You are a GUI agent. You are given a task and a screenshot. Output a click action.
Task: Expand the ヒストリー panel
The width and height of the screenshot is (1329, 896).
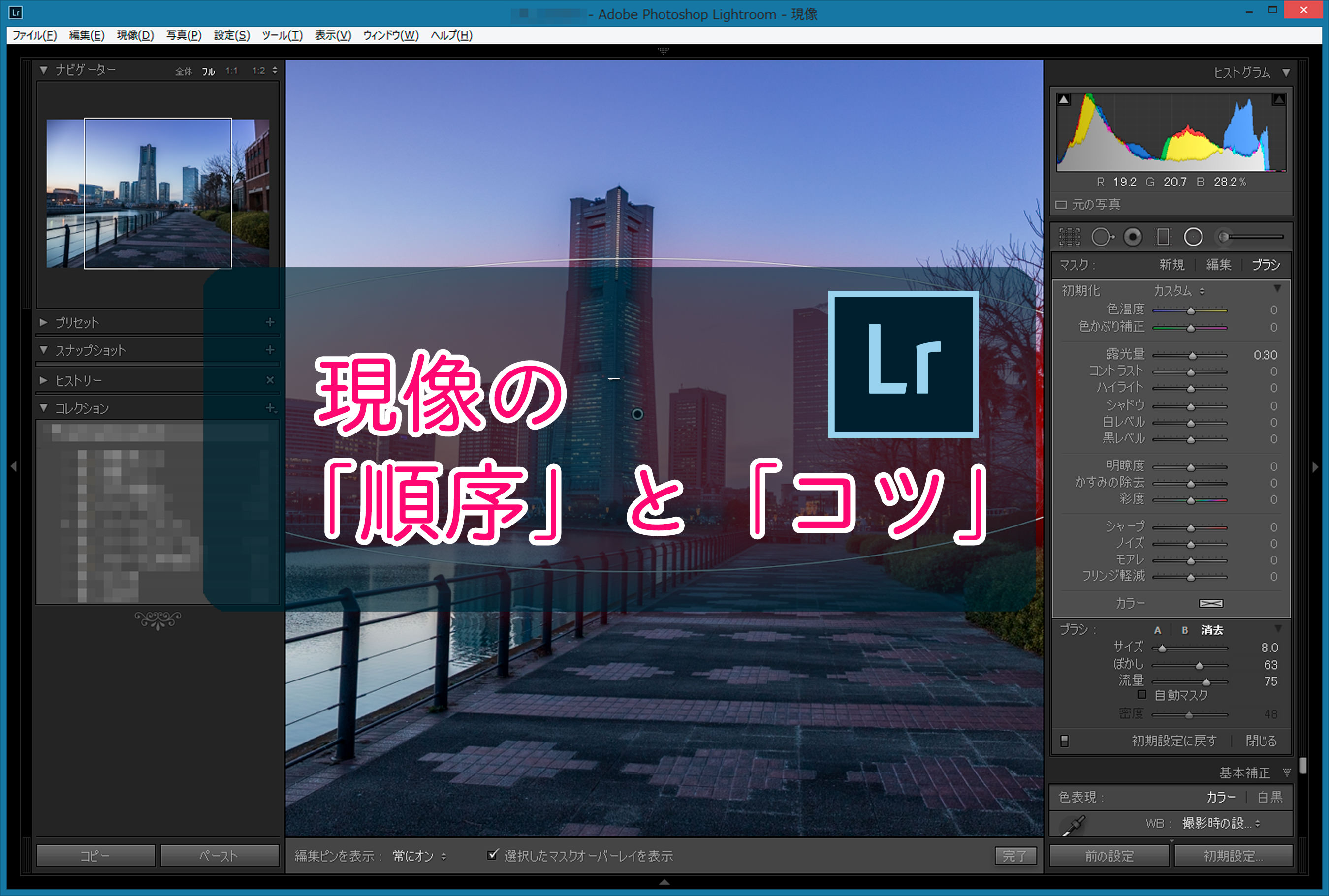tap(43, 380)
